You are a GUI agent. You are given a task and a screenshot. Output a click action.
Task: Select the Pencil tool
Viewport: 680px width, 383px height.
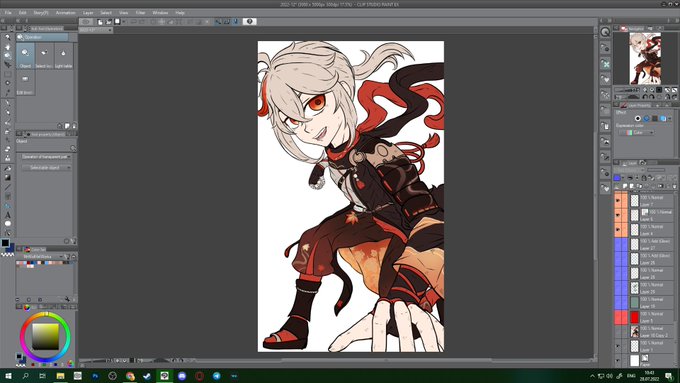[7, 112]
